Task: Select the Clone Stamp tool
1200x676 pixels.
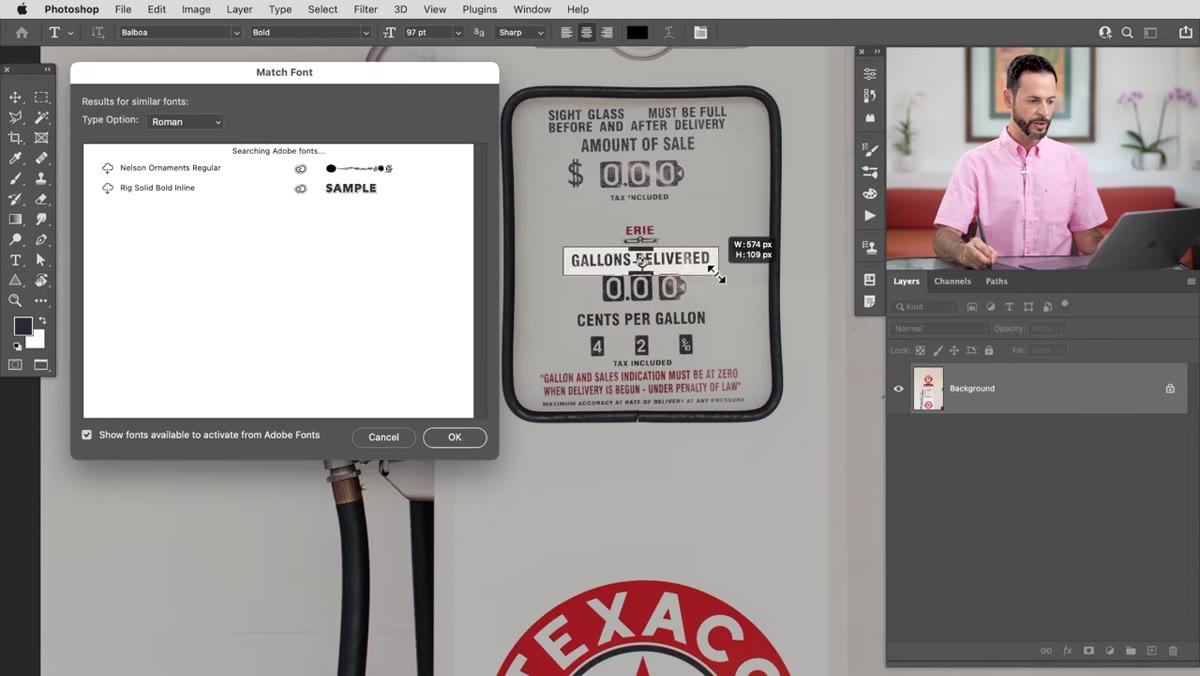Action: pos(41,179)
